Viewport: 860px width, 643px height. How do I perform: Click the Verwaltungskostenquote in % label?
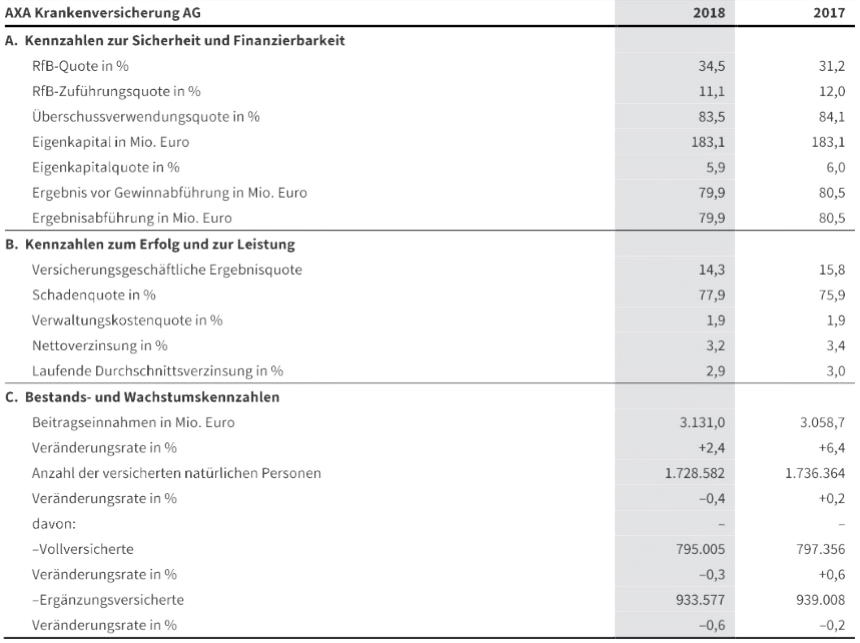127,320
